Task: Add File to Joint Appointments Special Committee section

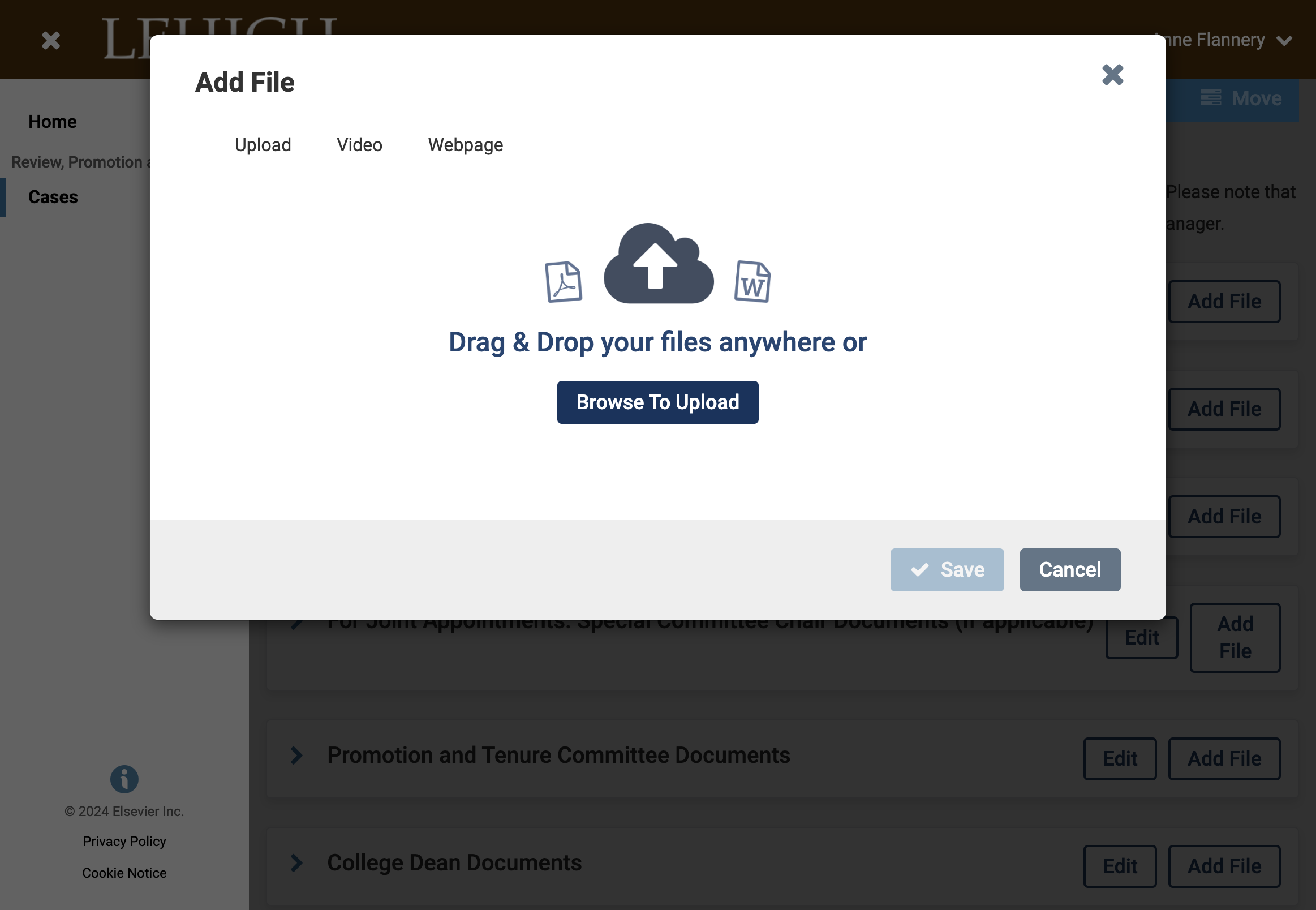Action: (1235, 637)
